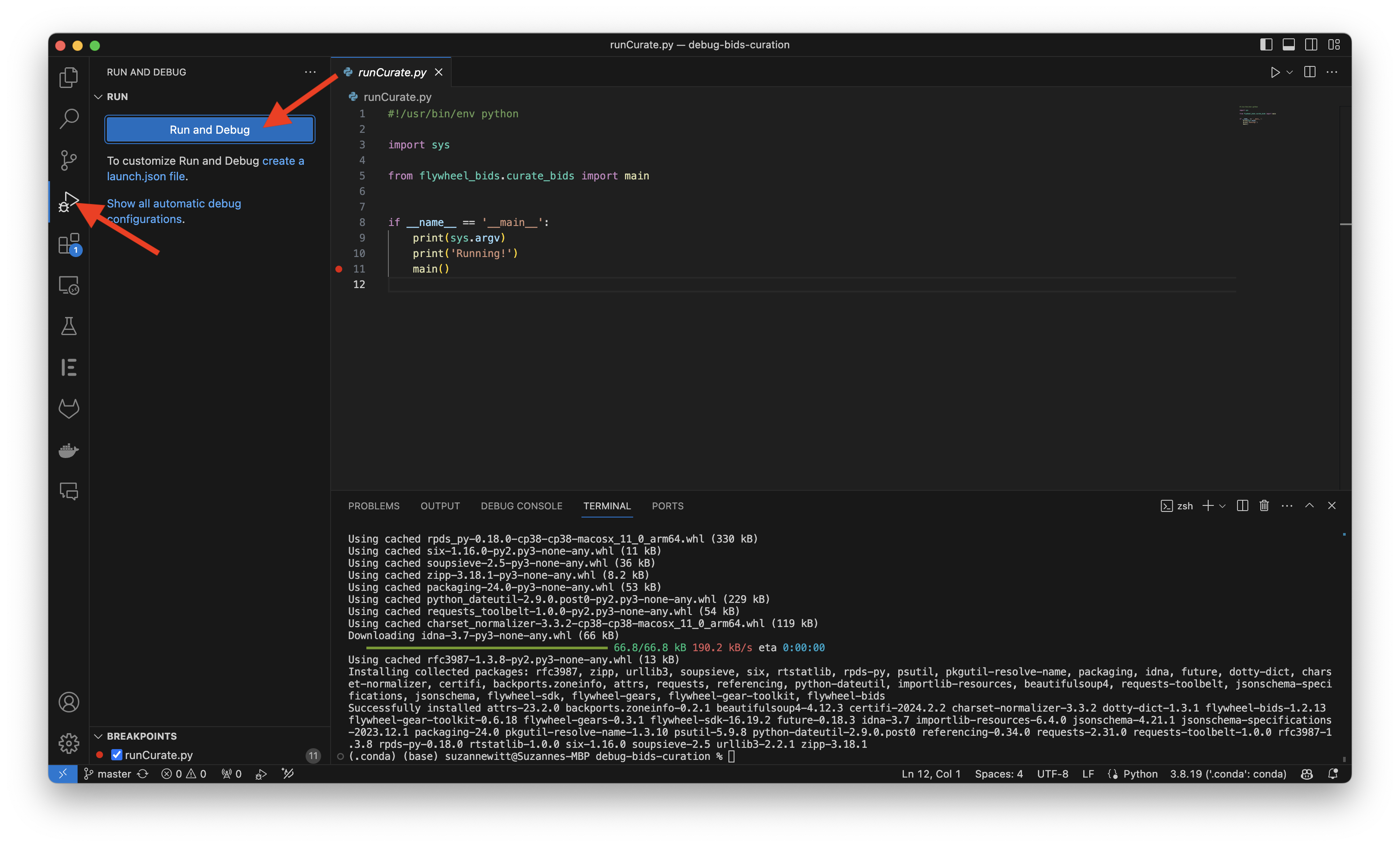Screen dimensions: 1400x847
Task: Open editor More Actions ellipsis
Action: click(1332, 72)
